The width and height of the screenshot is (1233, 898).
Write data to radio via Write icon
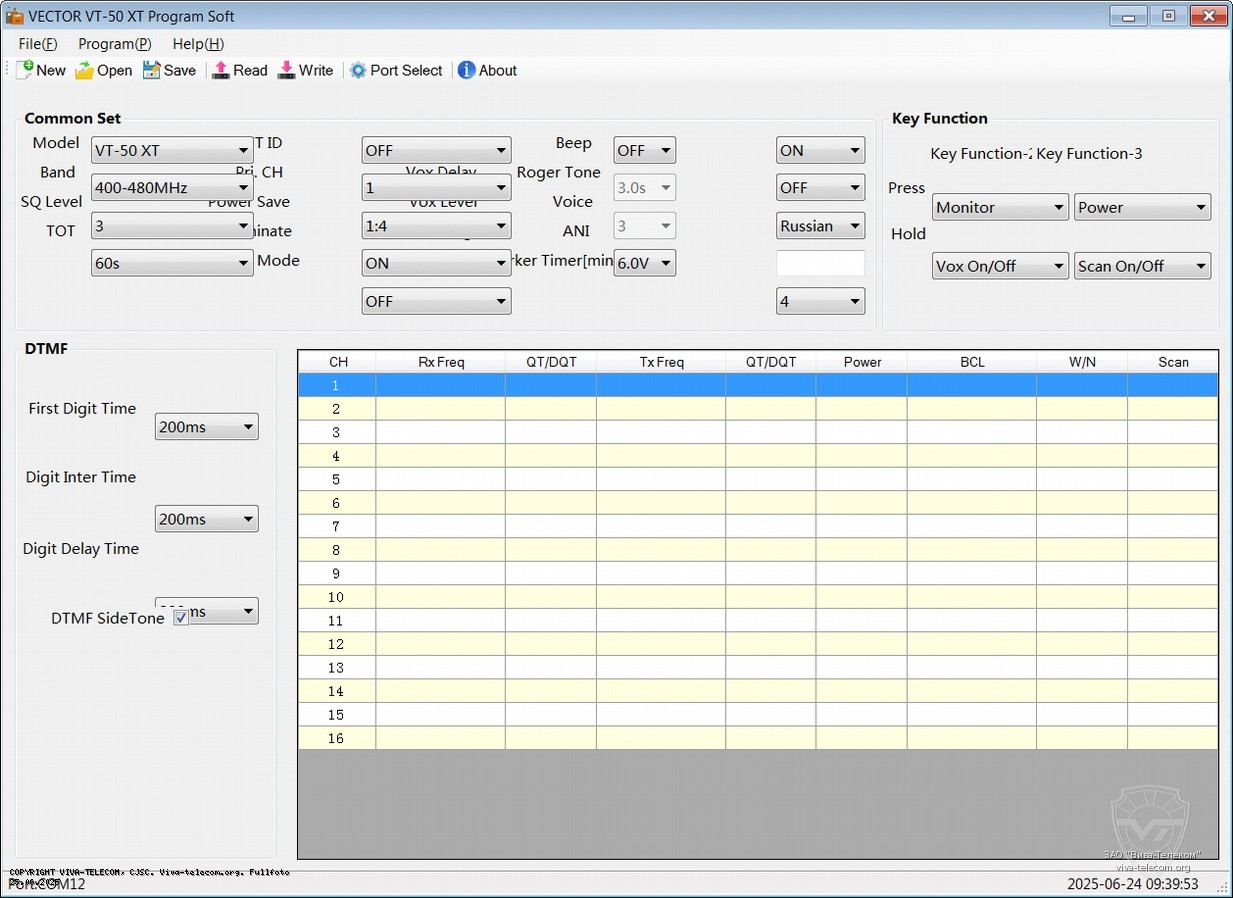(287, 70)
